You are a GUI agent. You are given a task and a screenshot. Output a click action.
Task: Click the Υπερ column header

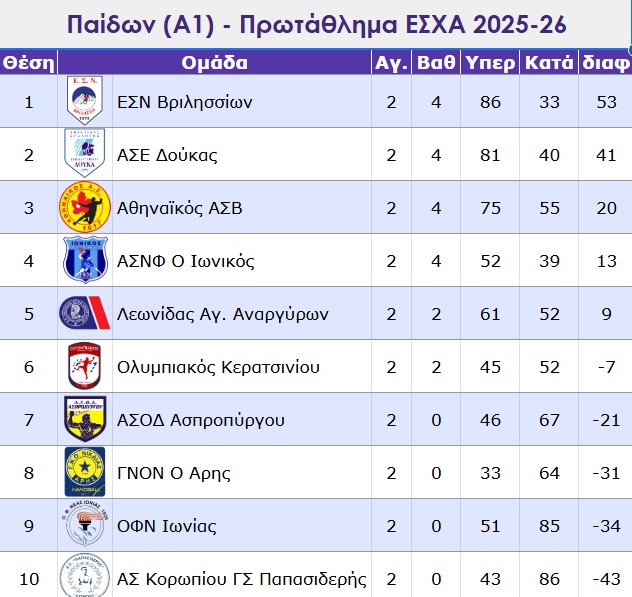[491, 63]
